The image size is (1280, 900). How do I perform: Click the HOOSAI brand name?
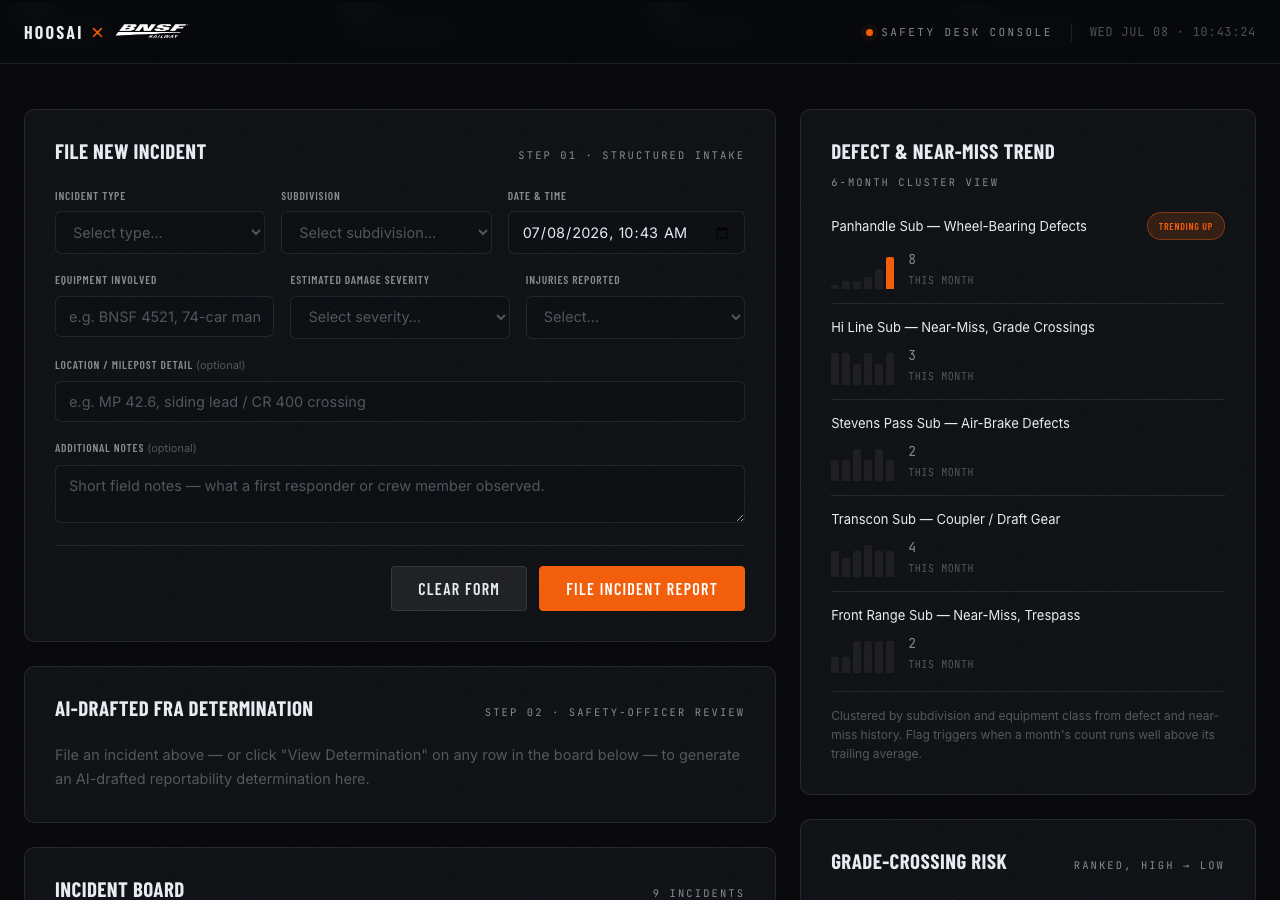(x=53, y=32)
